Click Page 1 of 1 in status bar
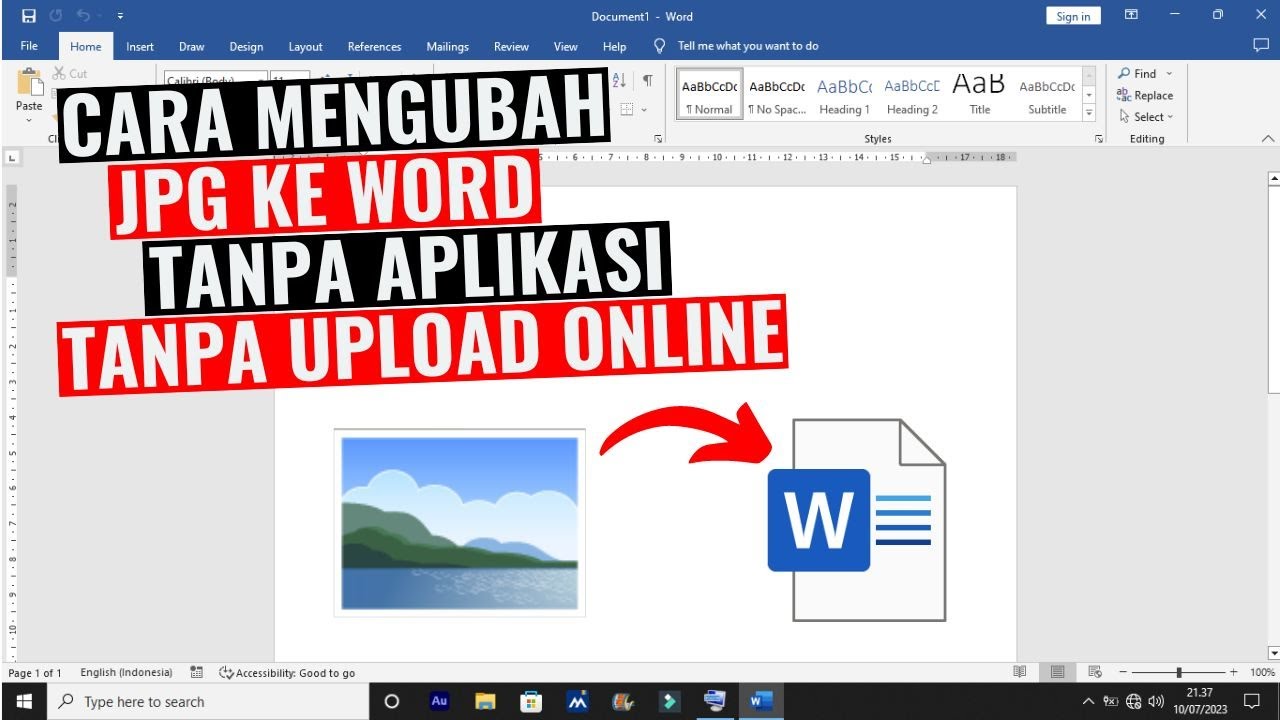Image resolution: width=1280 pixels, height=720 pixels. point(34,673)
